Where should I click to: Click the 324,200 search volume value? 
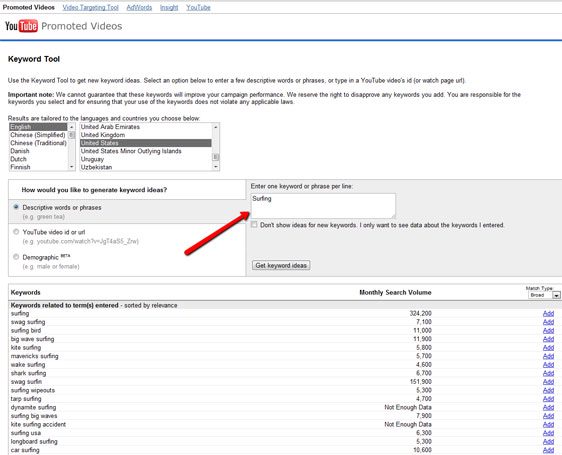[420, 314]
